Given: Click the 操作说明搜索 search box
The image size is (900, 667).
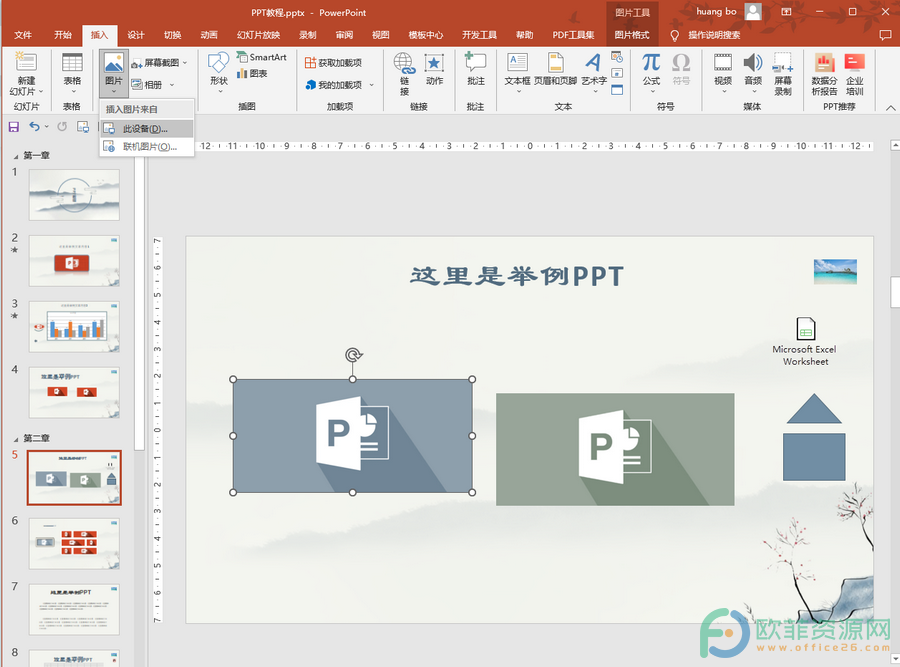Looking at the screenshot, I should 714,35.
